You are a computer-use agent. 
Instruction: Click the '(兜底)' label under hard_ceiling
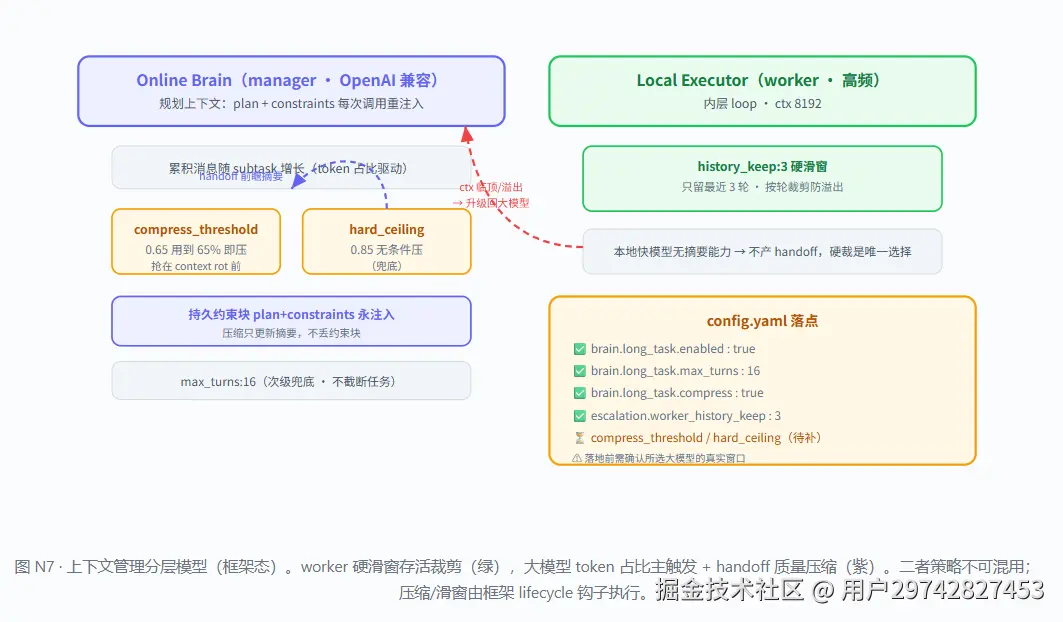click(386, 266)
